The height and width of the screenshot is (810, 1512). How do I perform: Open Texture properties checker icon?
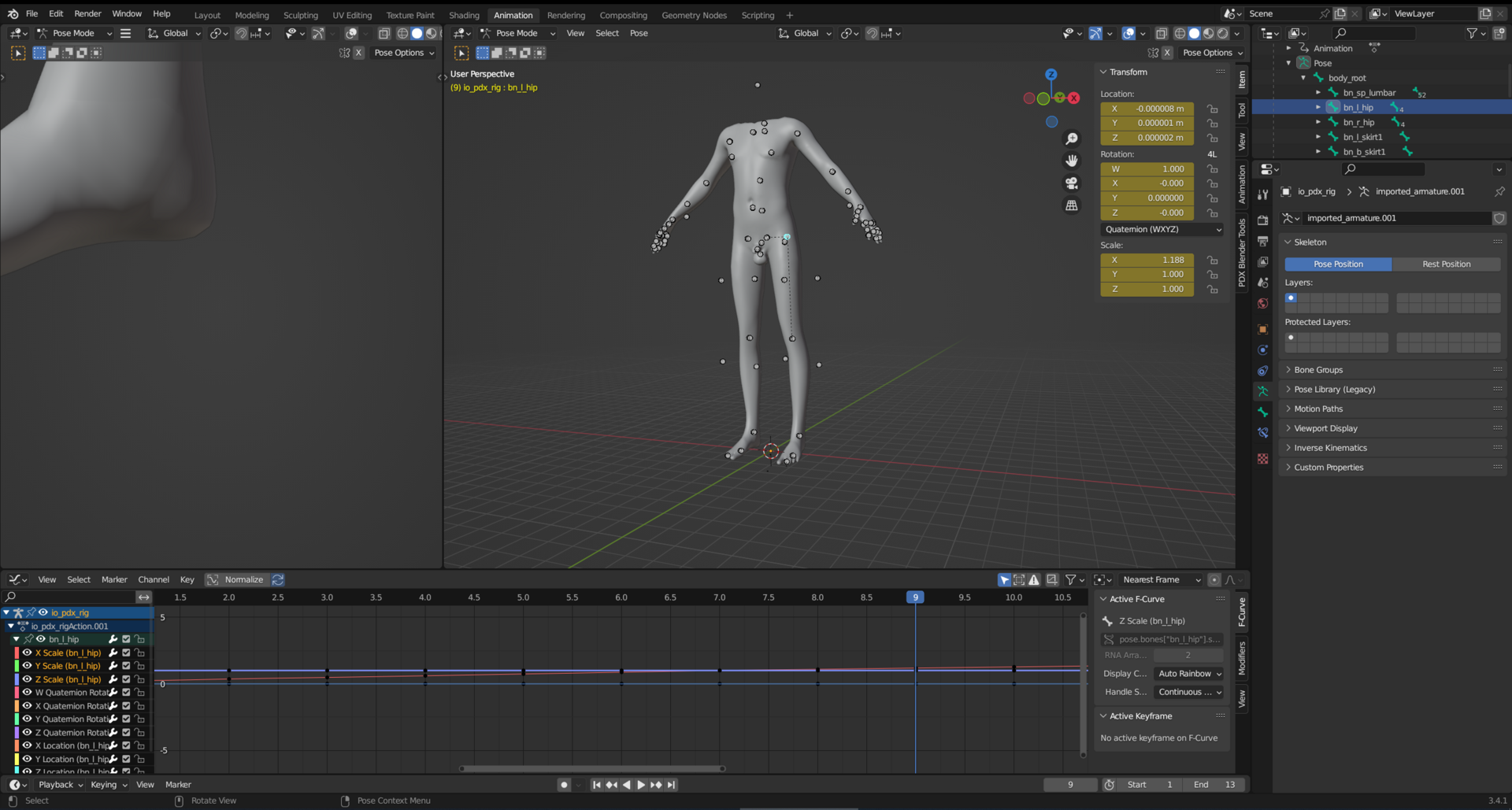(x=1263, y=458)
